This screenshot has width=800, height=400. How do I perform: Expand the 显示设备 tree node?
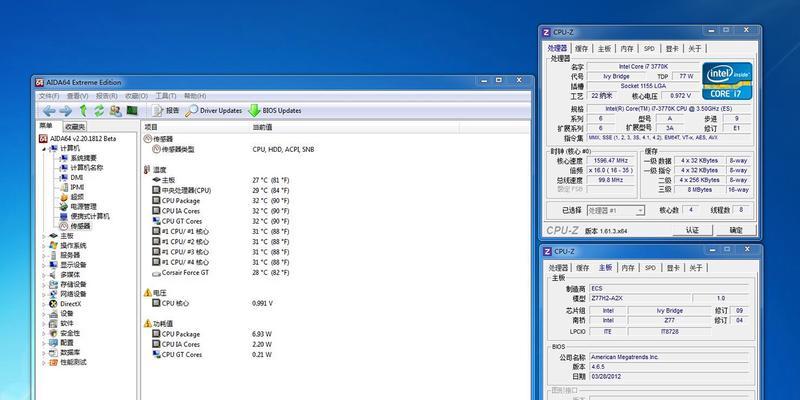[x=44, y=265]
